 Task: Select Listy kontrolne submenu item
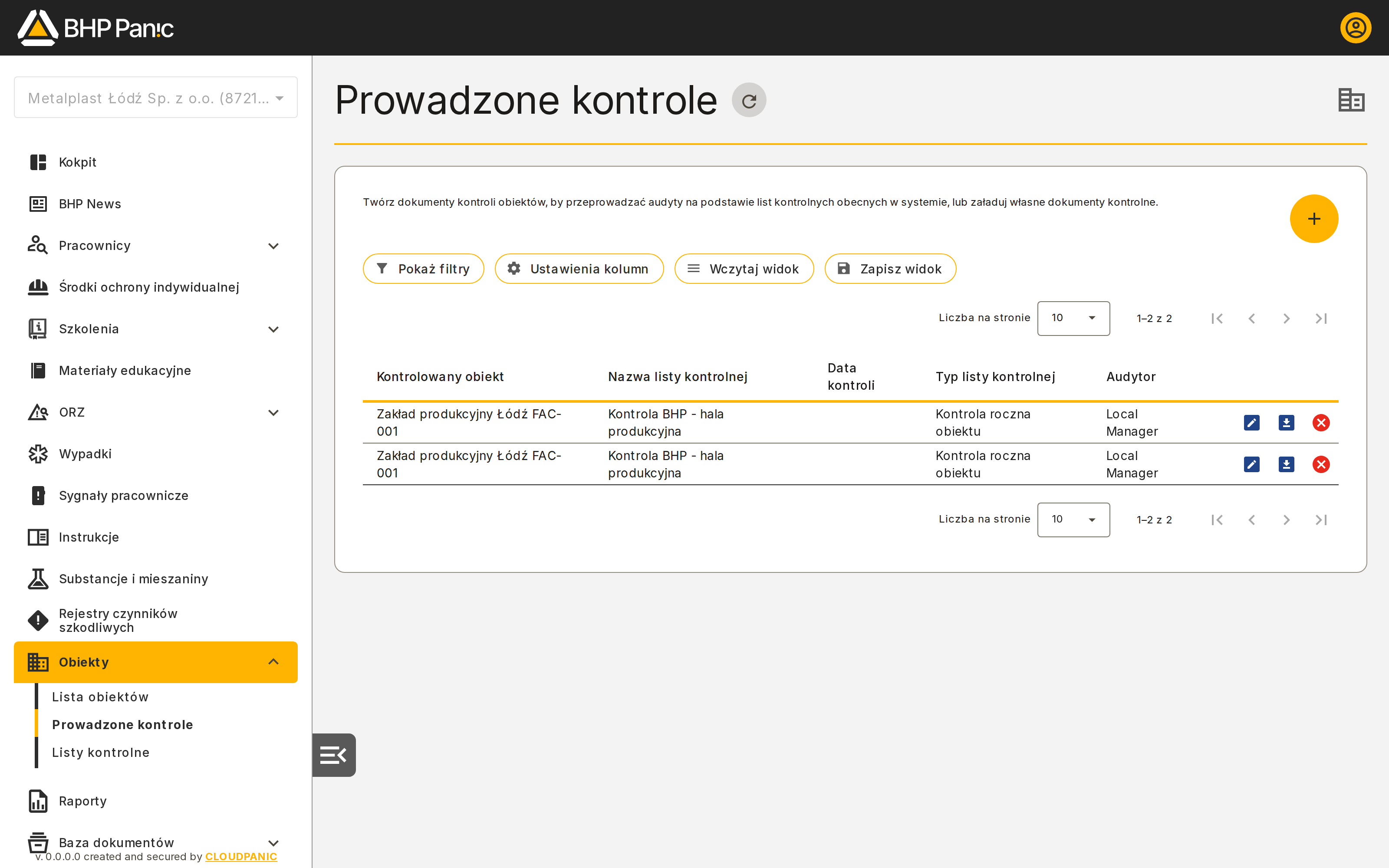100,753
